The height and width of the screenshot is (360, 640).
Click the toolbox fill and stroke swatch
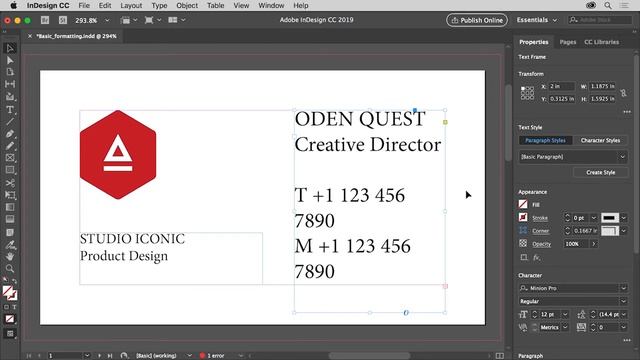pyautogui.click(x=9, y=293)
